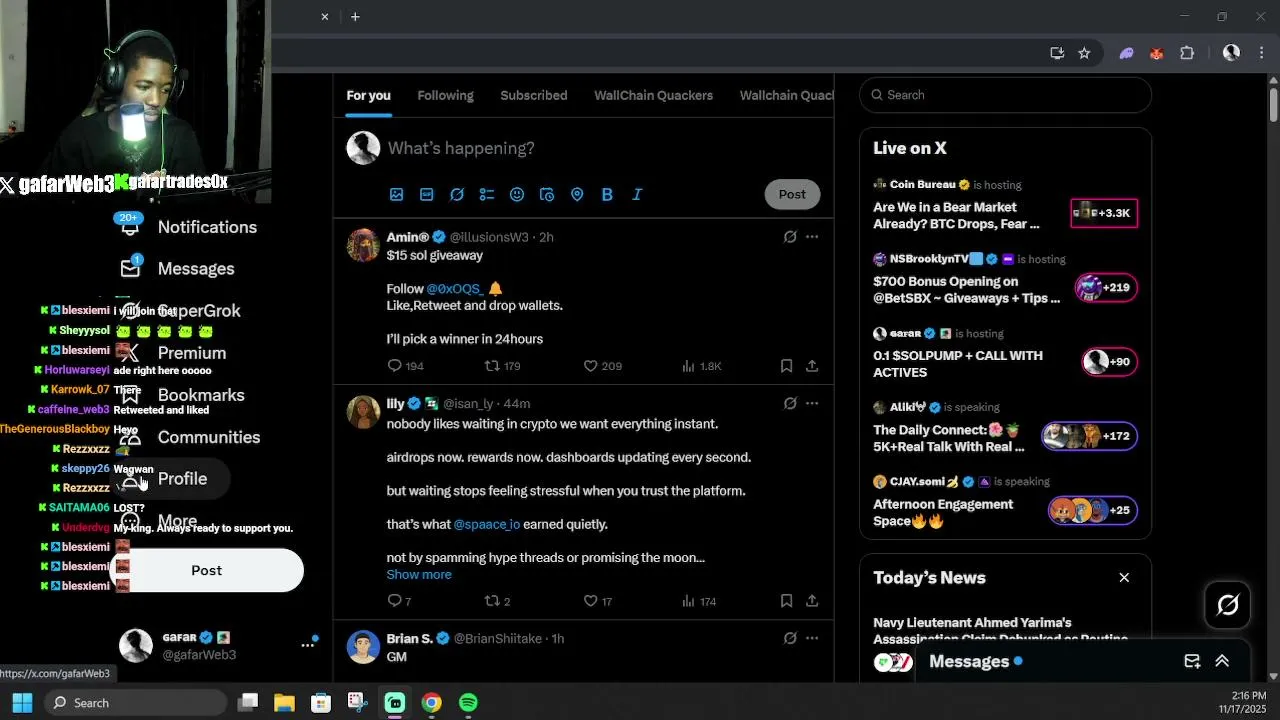Open File Explorer from taskbar
1280x720 pixels.
[284, 703]
